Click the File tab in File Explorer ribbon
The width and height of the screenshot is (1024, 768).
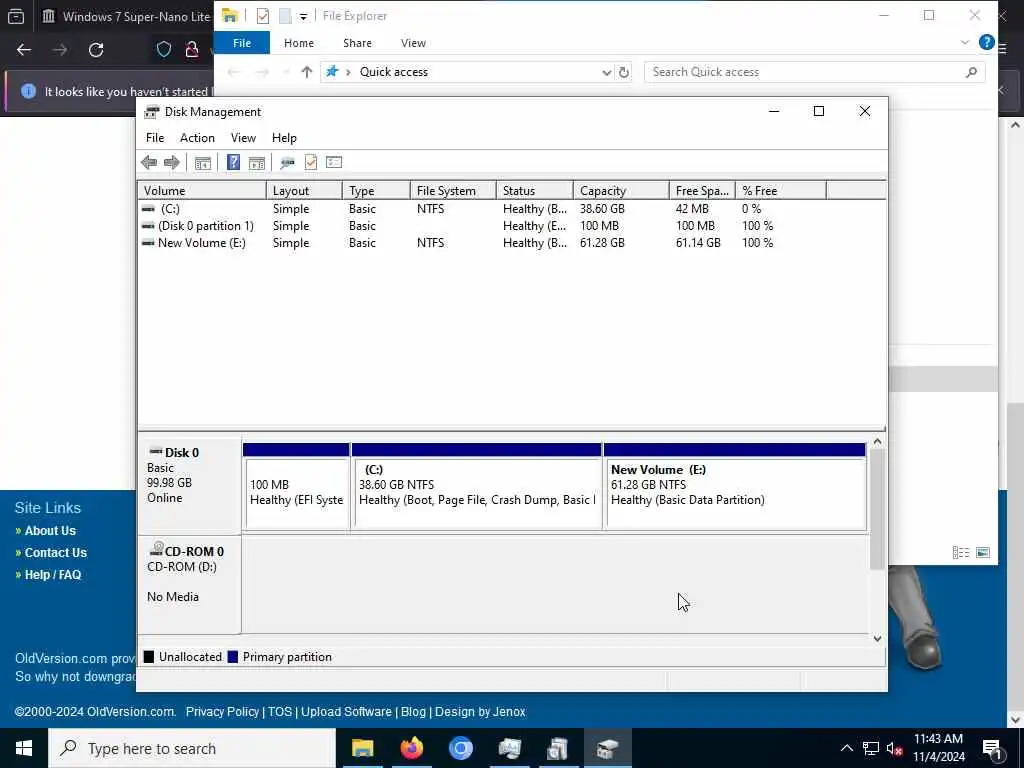242,43
